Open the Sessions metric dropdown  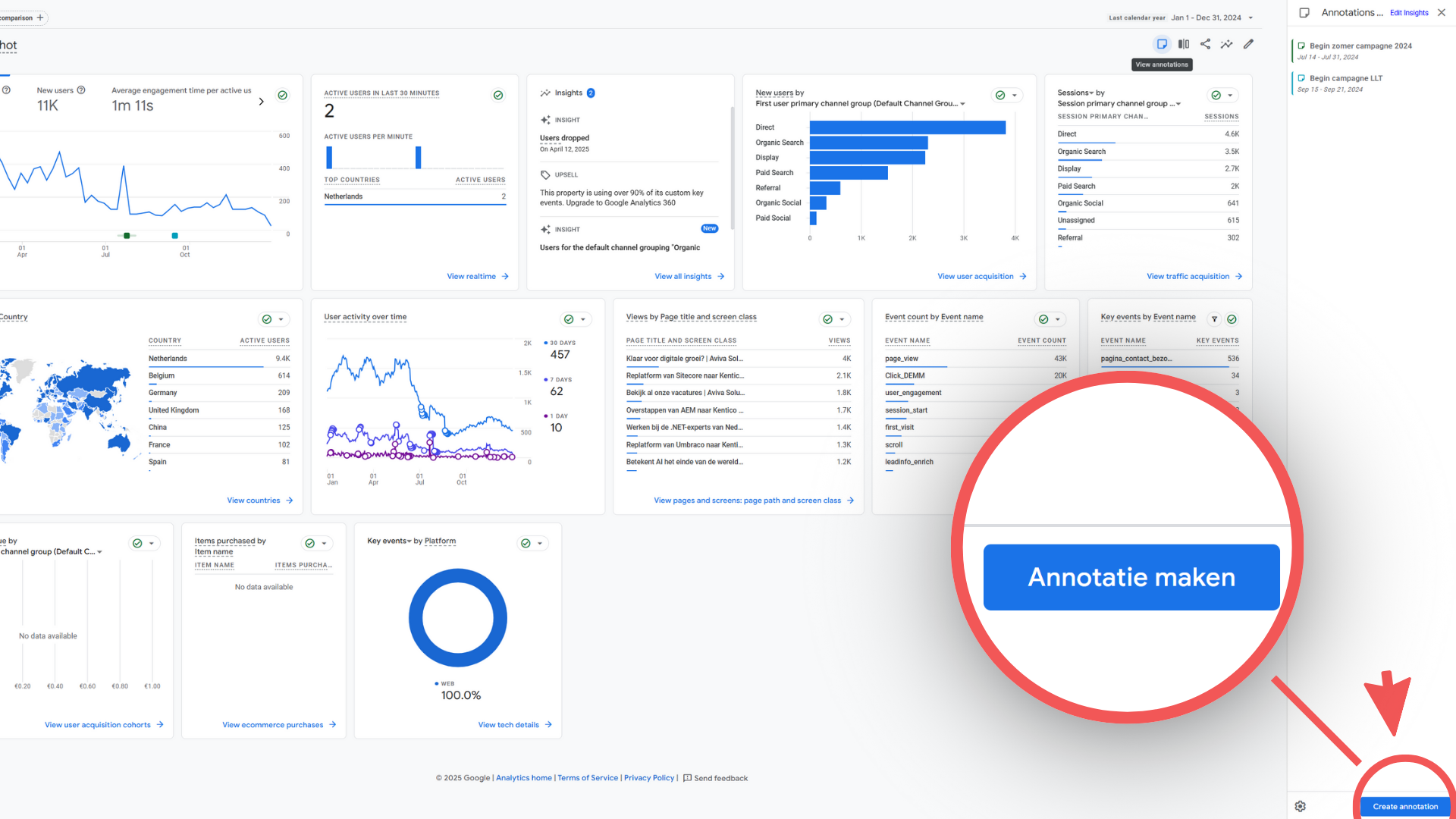point(1091,93)
